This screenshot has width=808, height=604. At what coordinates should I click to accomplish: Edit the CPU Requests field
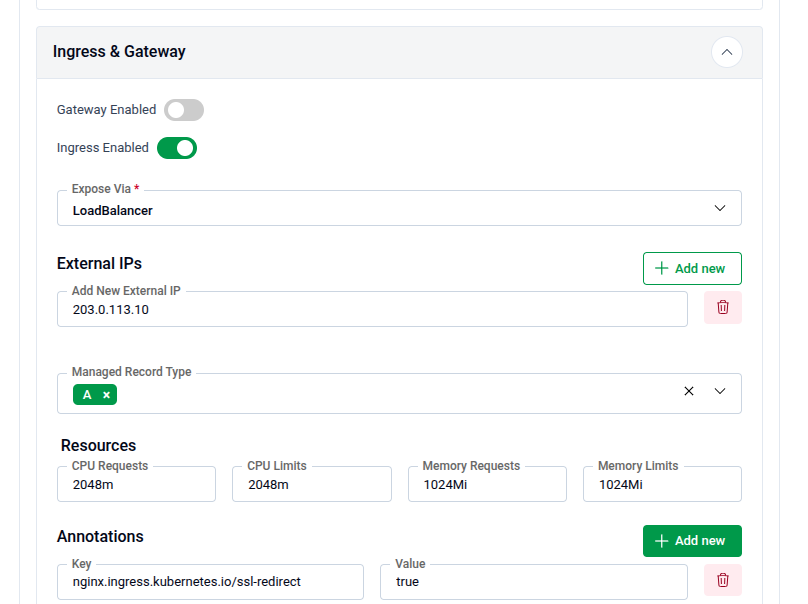(x=136, y=485)
